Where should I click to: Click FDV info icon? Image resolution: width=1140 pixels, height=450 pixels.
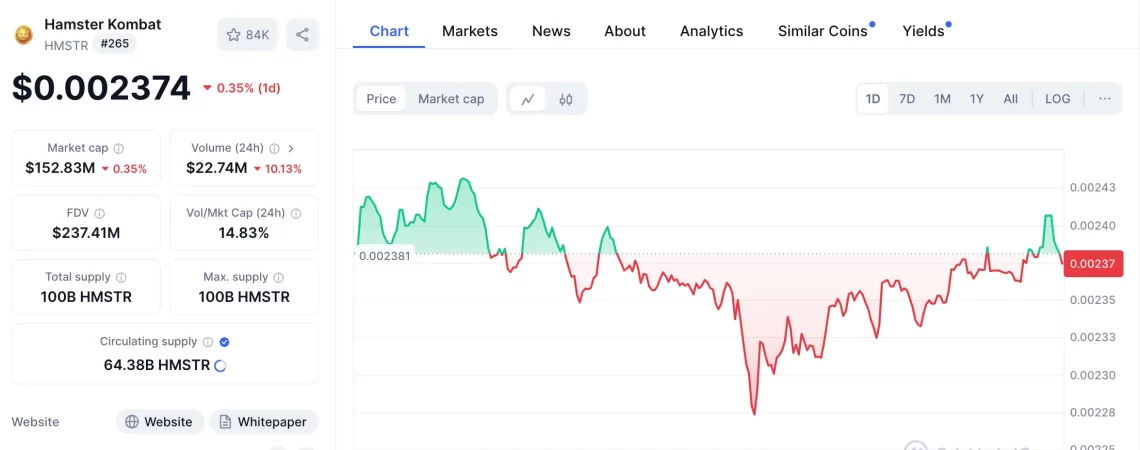click(x=99, y=213)
